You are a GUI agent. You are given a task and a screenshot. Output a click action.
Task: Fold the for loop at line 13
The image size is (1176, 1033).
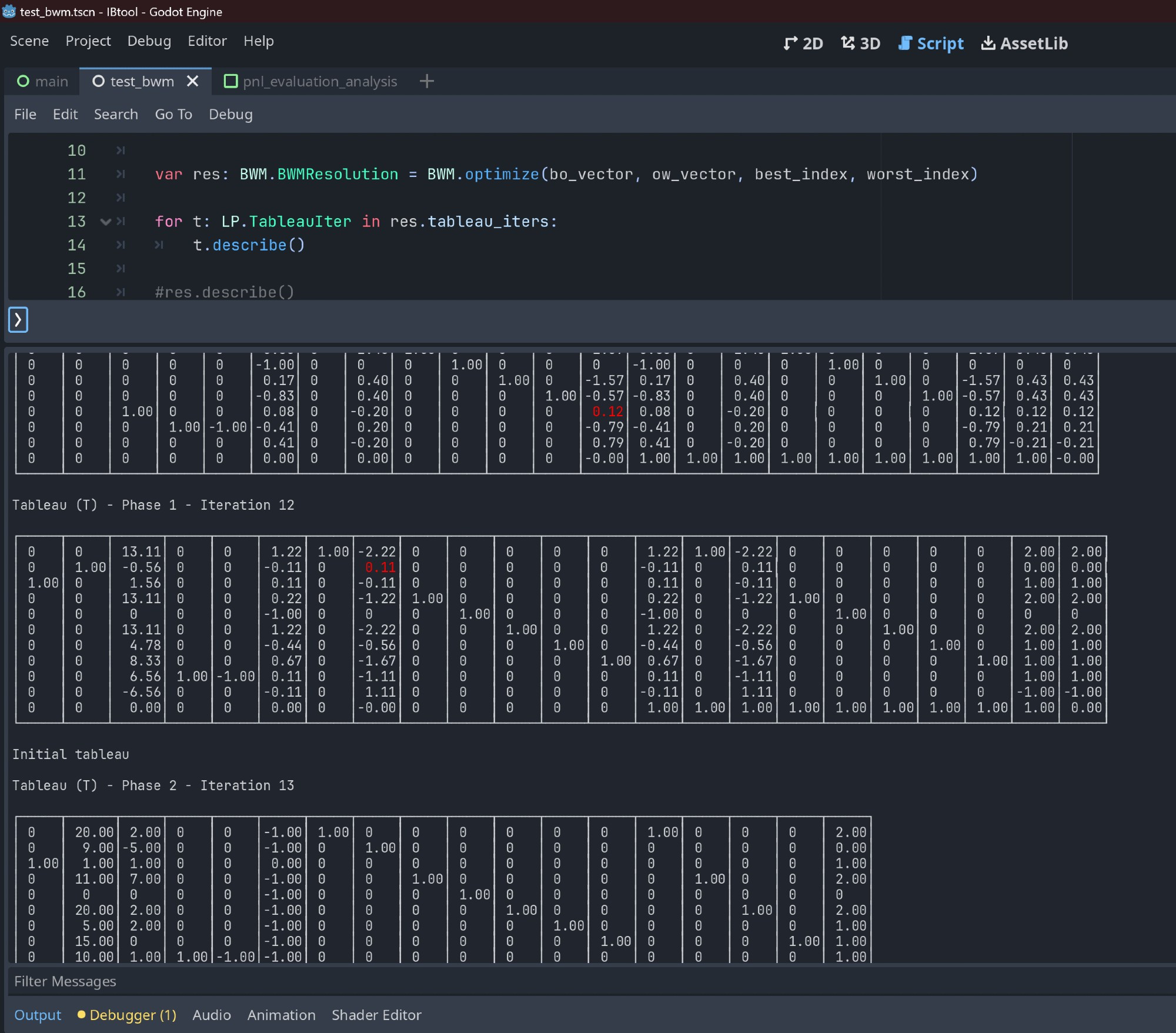pos(106,222)
